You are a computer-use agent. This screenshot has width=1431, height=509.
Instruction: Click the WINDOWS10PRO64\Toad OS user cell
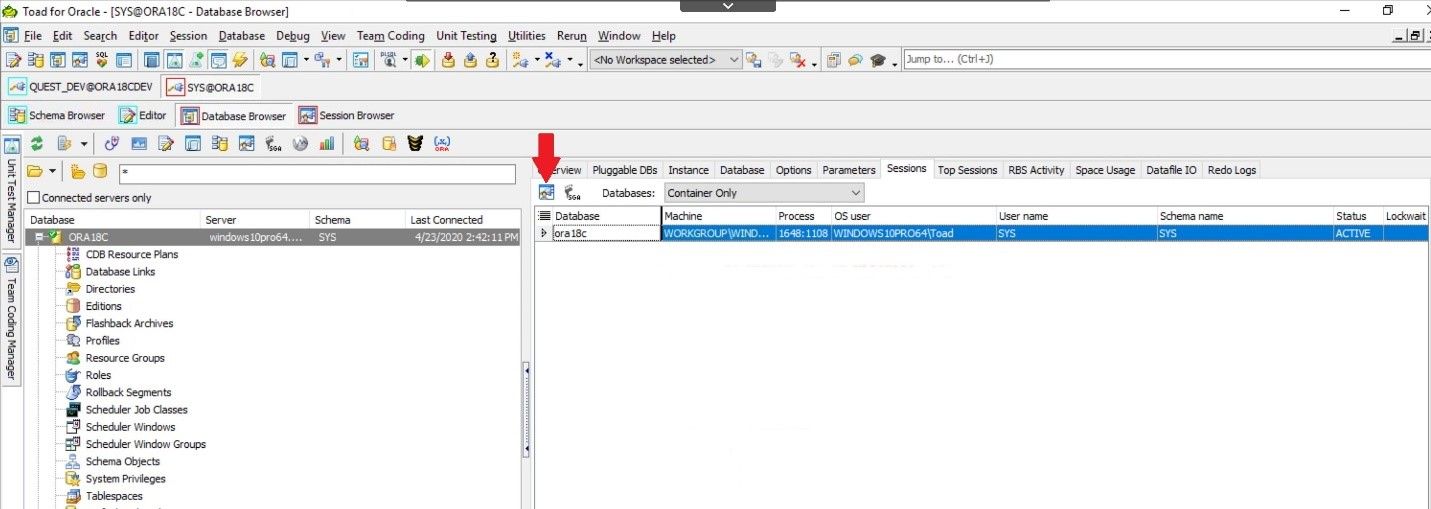(x=913, y=233)
